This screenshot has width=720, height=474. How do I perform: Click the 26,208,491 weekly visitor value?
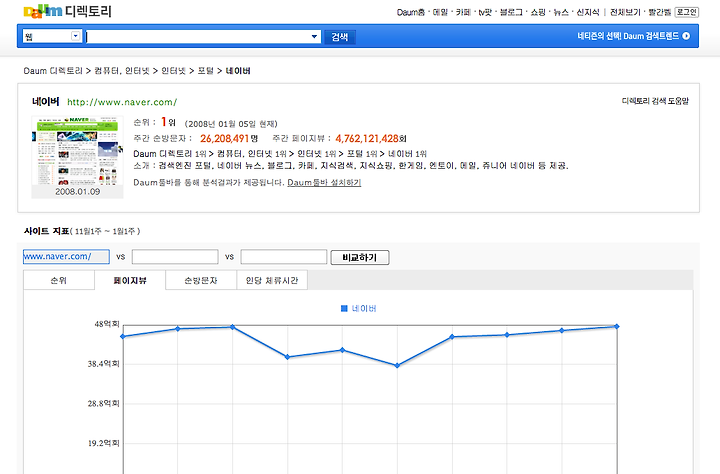225,138
